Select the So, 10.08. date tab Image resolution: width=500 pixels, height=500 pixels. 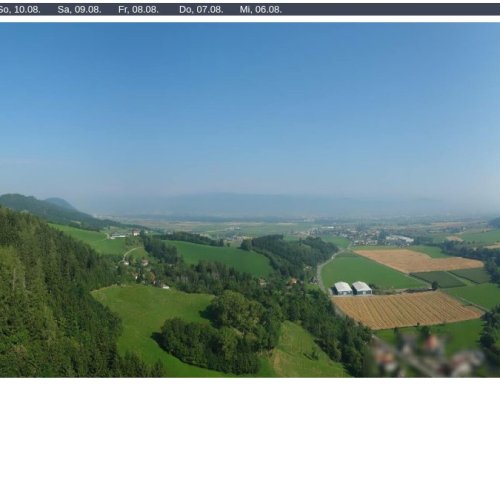pyautogui.click(x=20, y=10)
